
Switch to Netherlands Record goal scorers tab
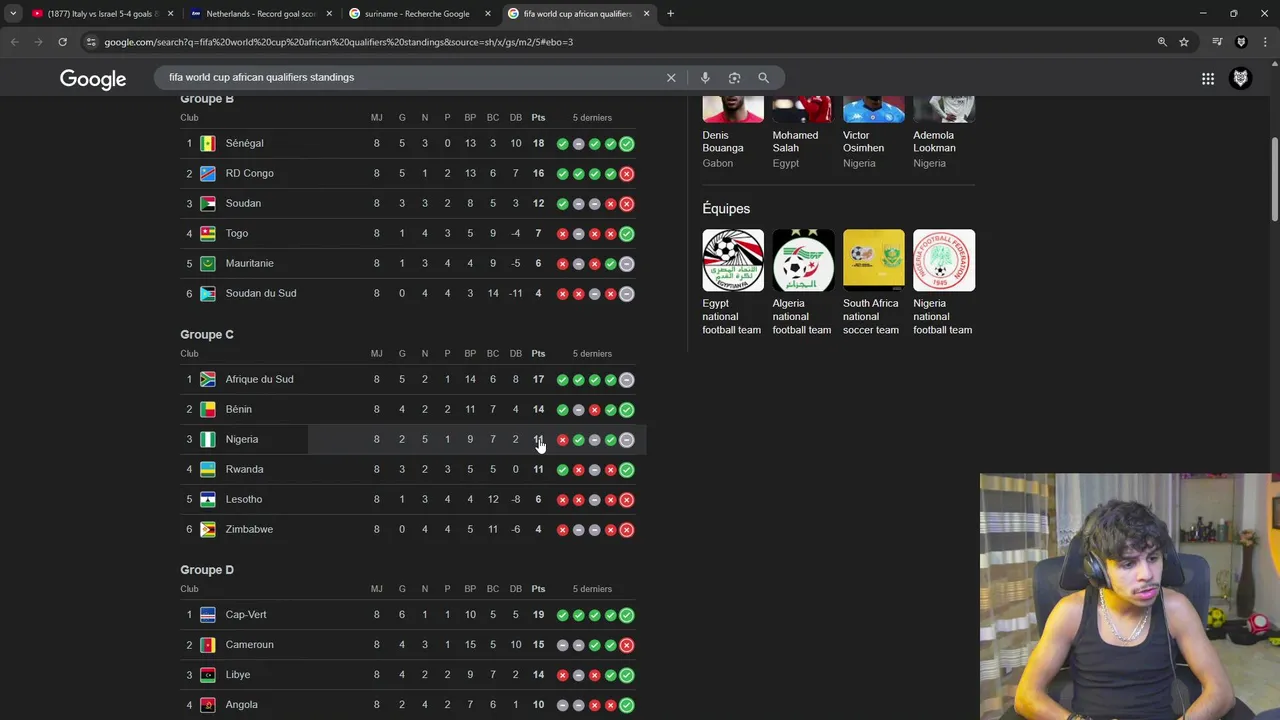click(260, 14)
